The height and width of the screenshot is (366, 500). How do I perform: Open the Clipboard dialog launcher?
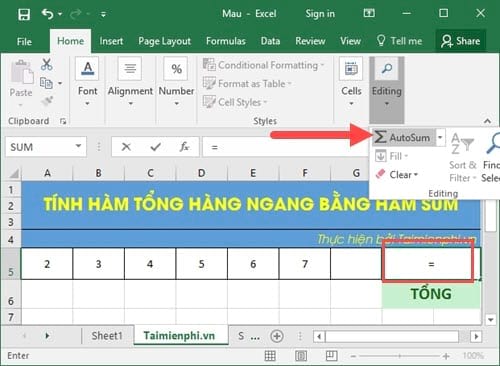pos(63,122)
